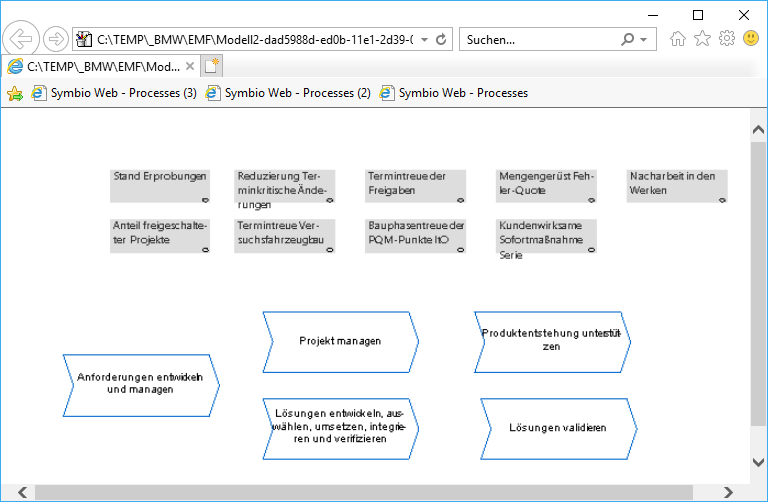Click the vertical scrollbar up arrow
Viewport: 768px width, 502px height.
(x=758, y=129)
